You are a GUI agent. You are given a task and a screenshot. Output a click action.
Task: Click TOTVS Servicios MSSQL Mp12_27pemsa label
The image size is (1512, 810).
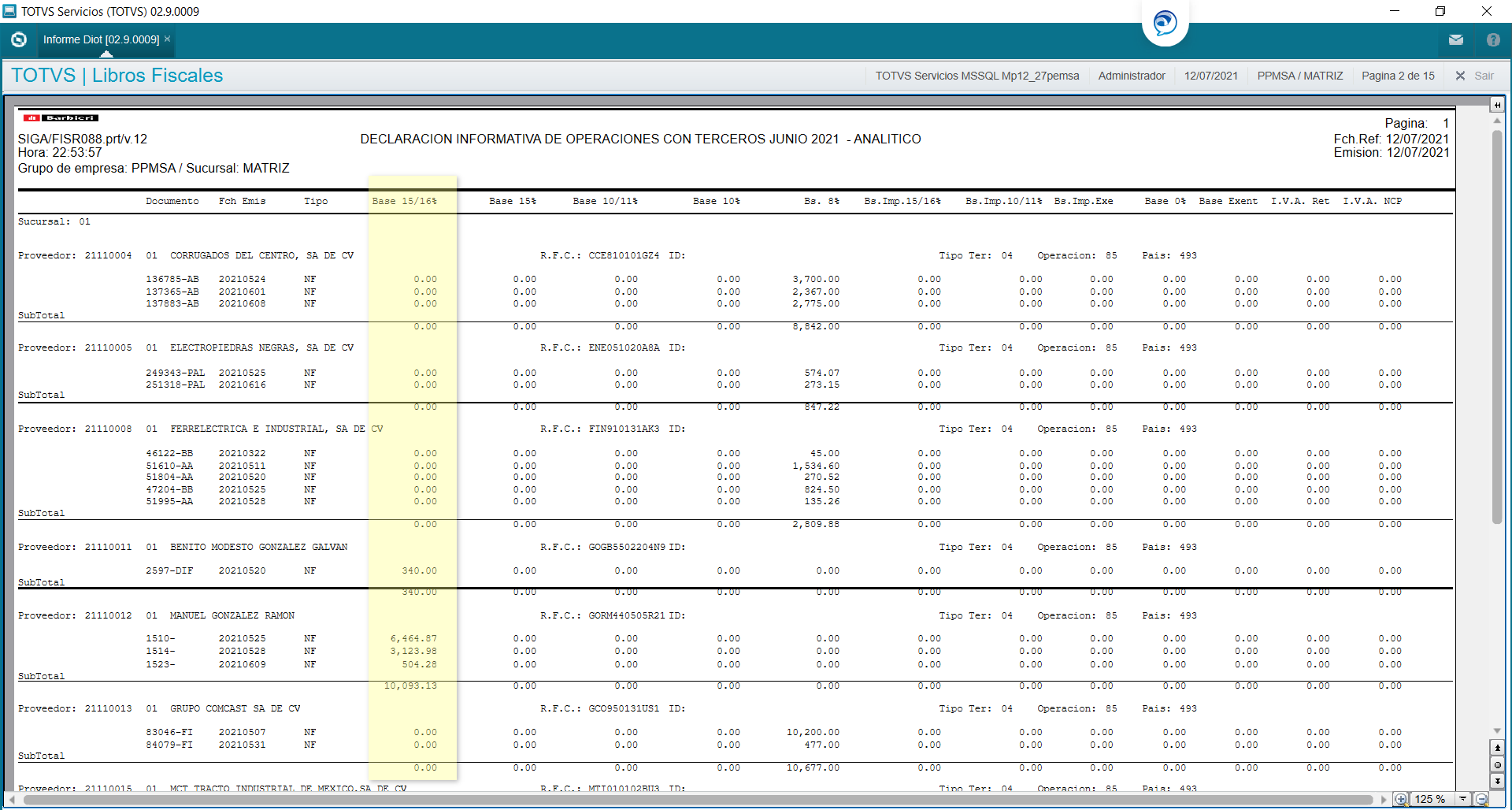976,76
